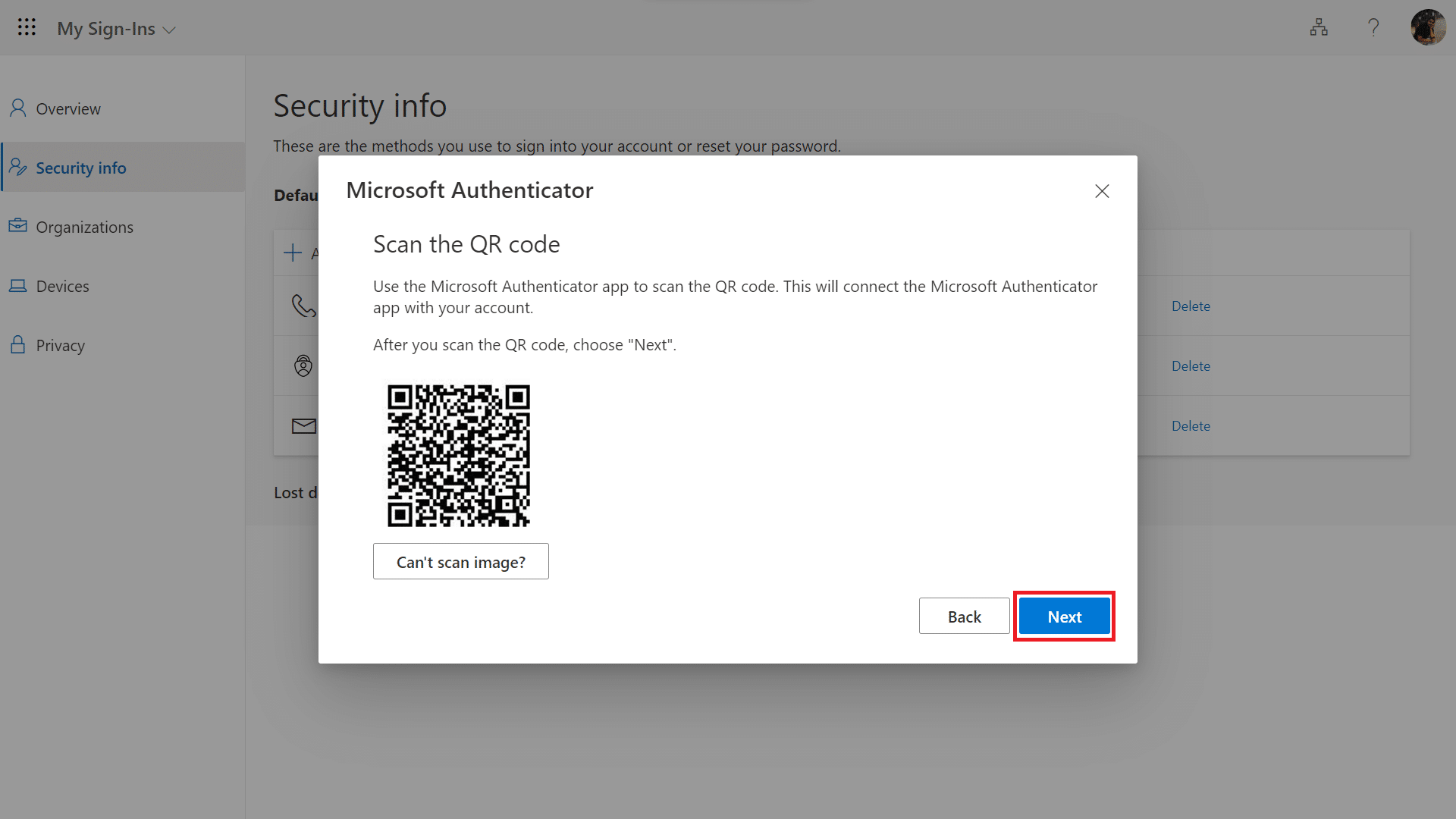Screen dimensions: 1456x819
Task: Click the Devices sidebar item
Action: tap(62, 285)
